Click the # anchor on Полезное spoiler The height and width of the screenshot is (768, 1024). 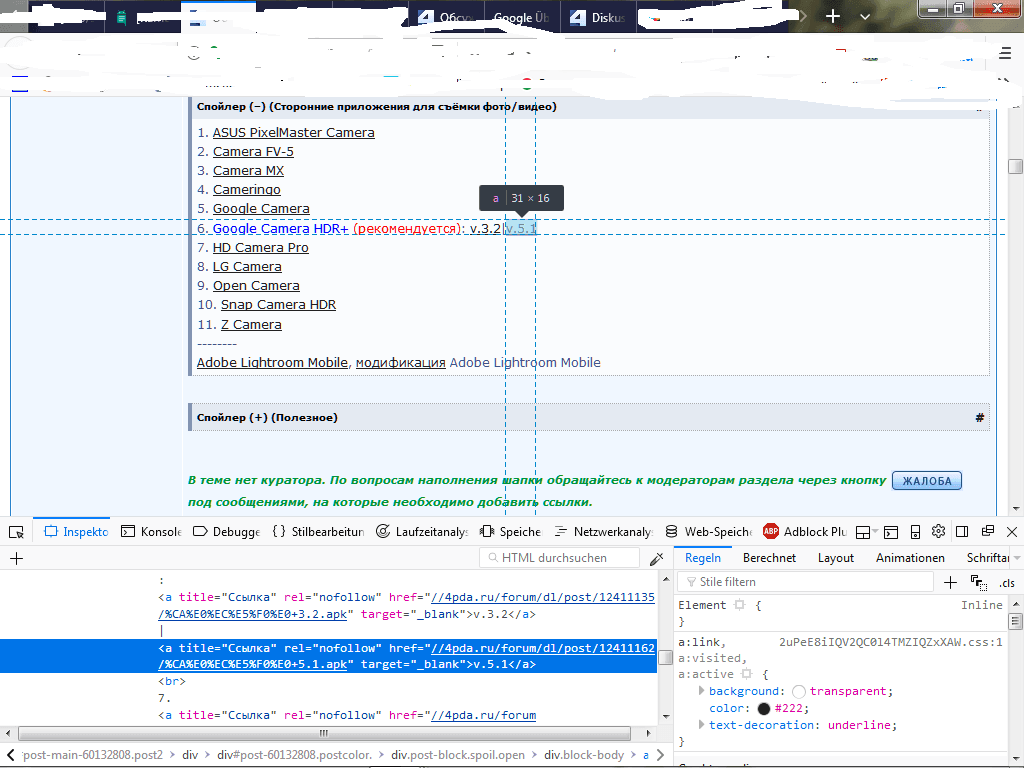coord(980,417)
